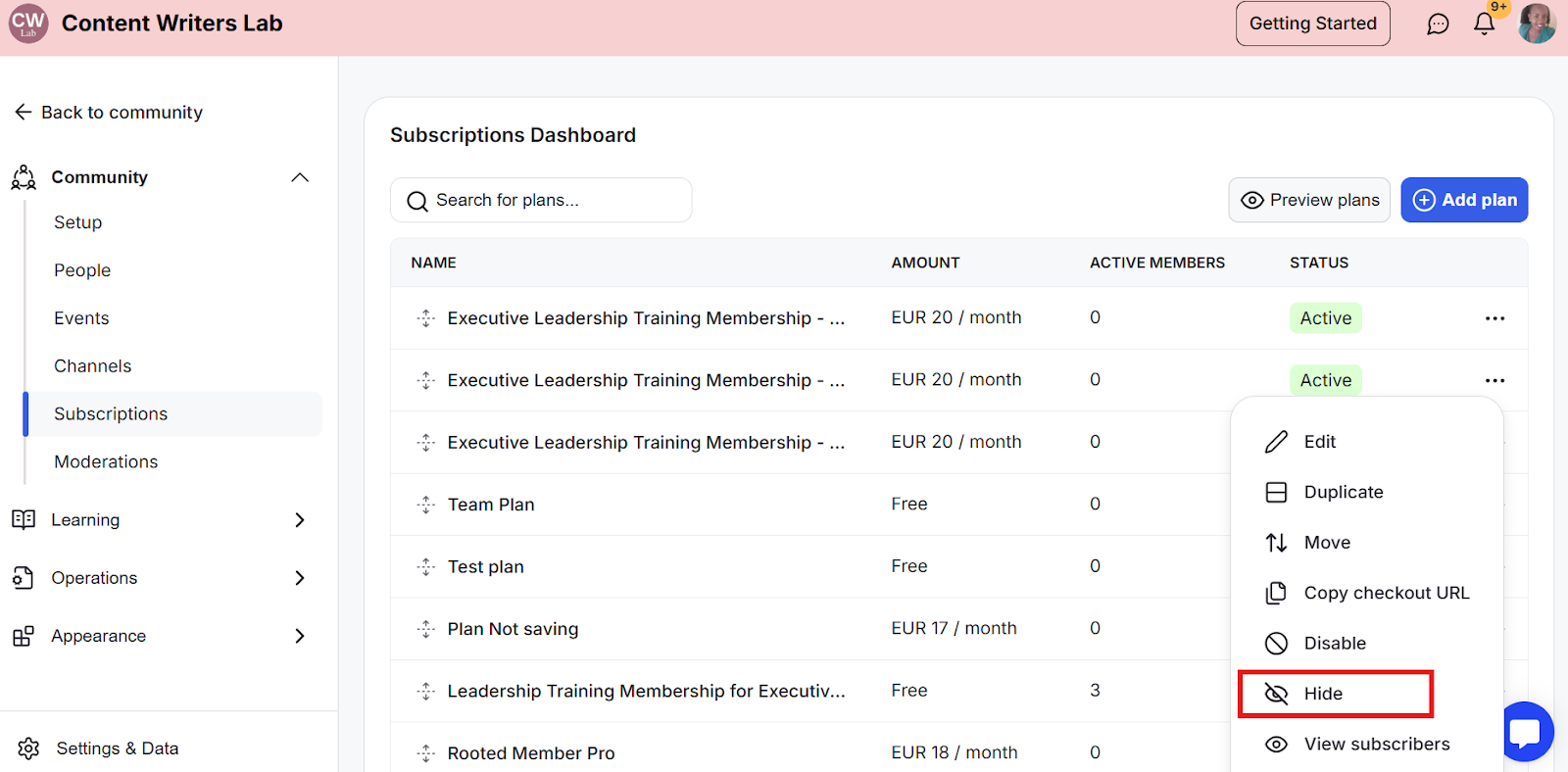Click the drag handle for Team Plan
1568x772 pixels.
click(426, 505)
